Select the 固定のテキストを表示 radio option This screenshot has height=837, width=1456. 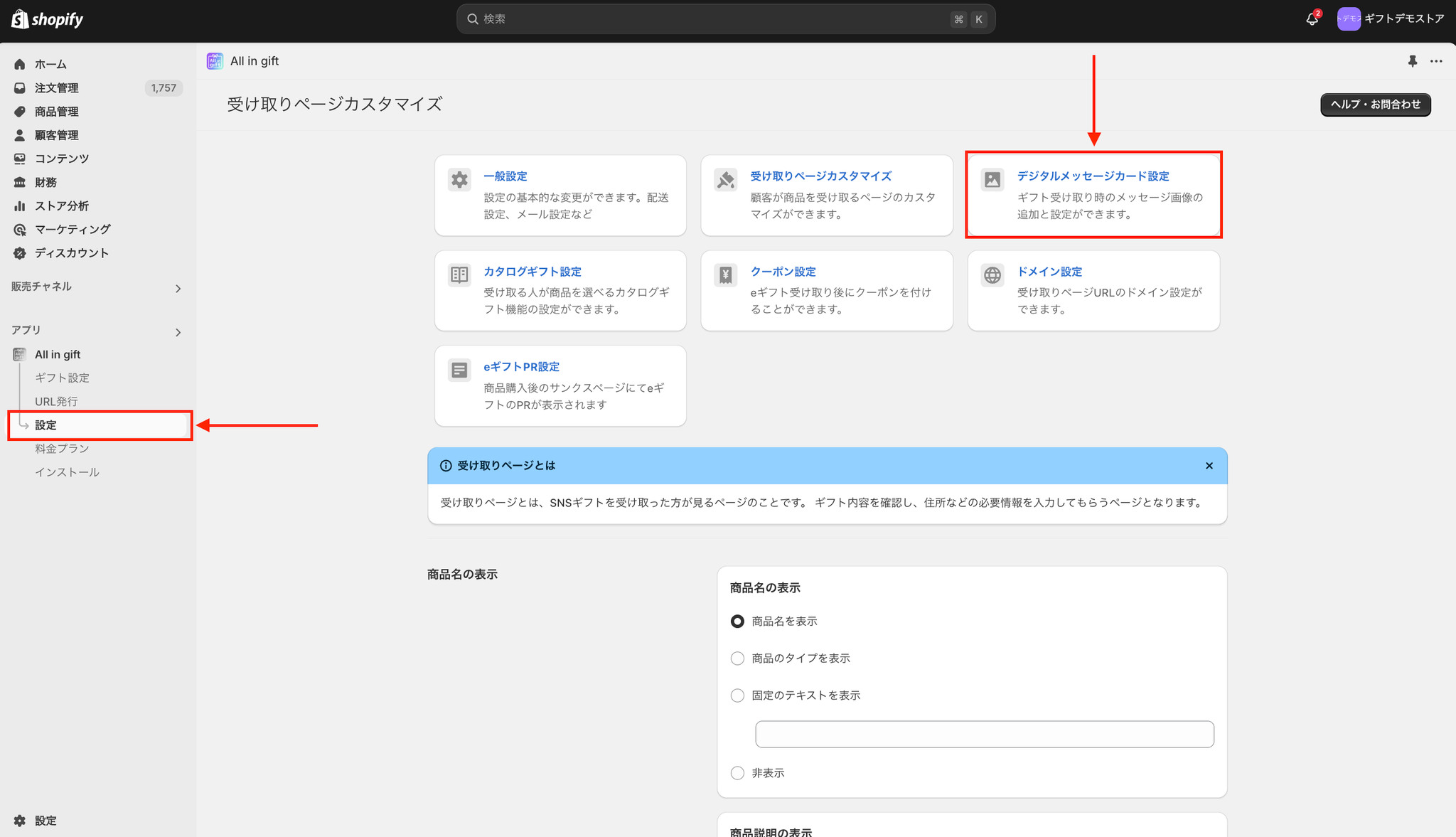pos(737,695)
